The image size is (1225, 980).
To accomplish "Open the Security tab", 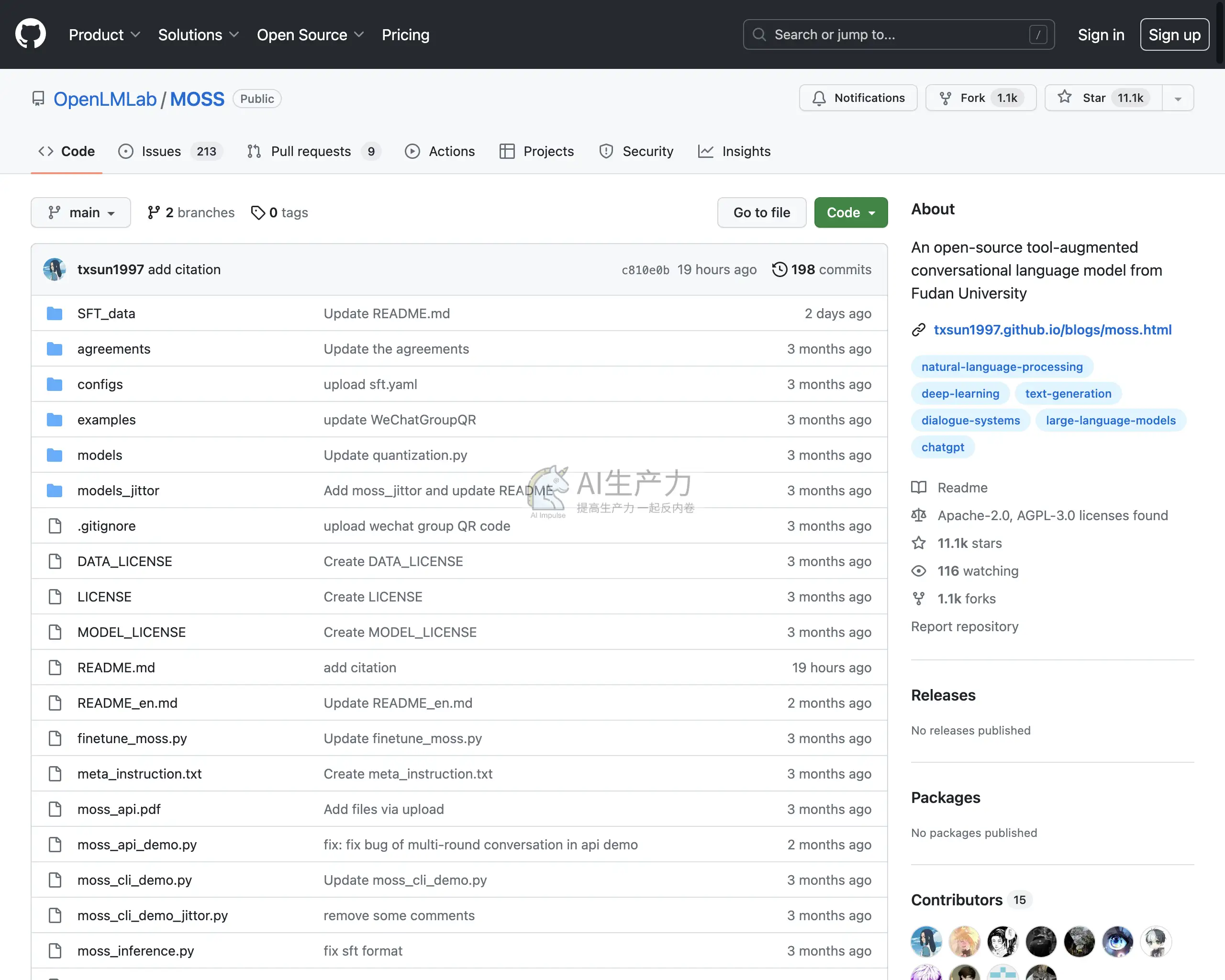I will click(636, 151).
